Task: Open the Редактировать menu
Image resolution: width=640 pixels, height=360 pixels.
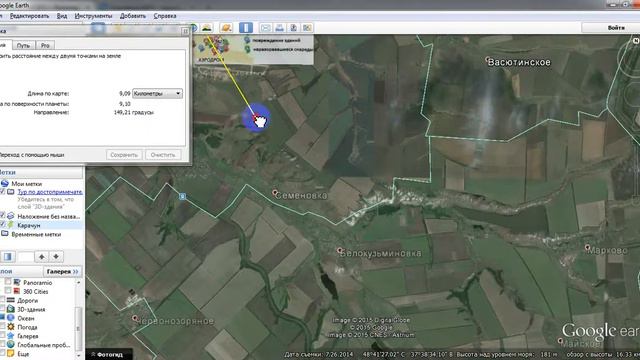Action: coord(29,16)
